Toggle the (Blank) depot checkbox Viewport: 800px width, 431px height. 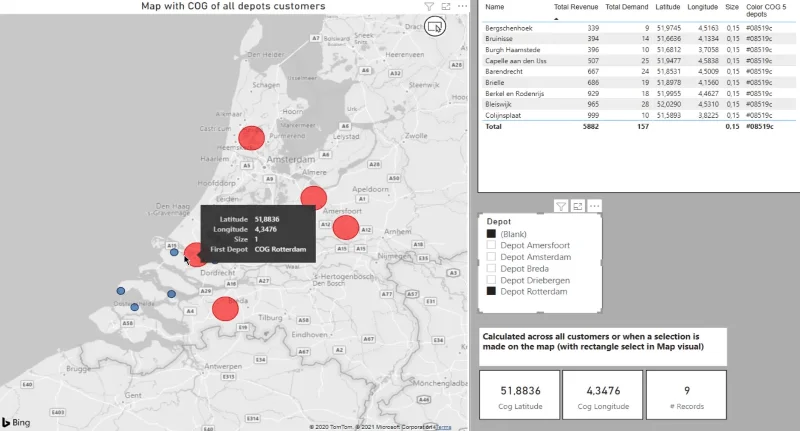pos(491,234)
